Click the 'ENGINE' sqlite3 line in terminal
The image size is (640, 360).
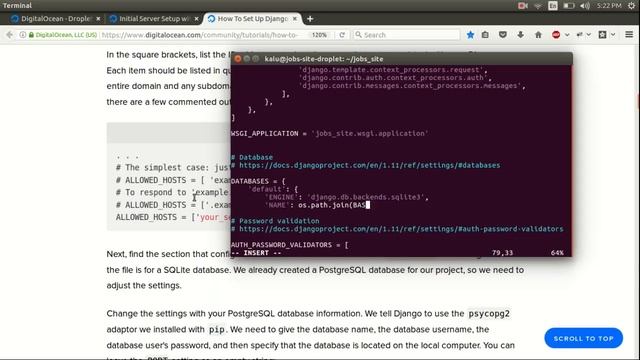pos(347,197)
